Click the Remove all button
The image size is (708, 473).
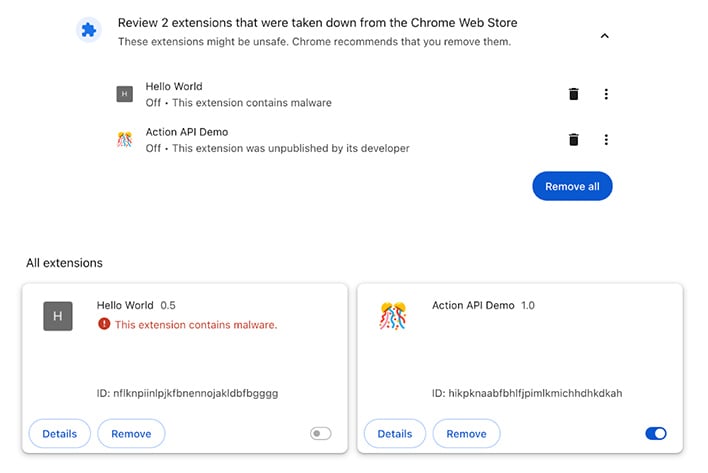[x=572, y=186]
